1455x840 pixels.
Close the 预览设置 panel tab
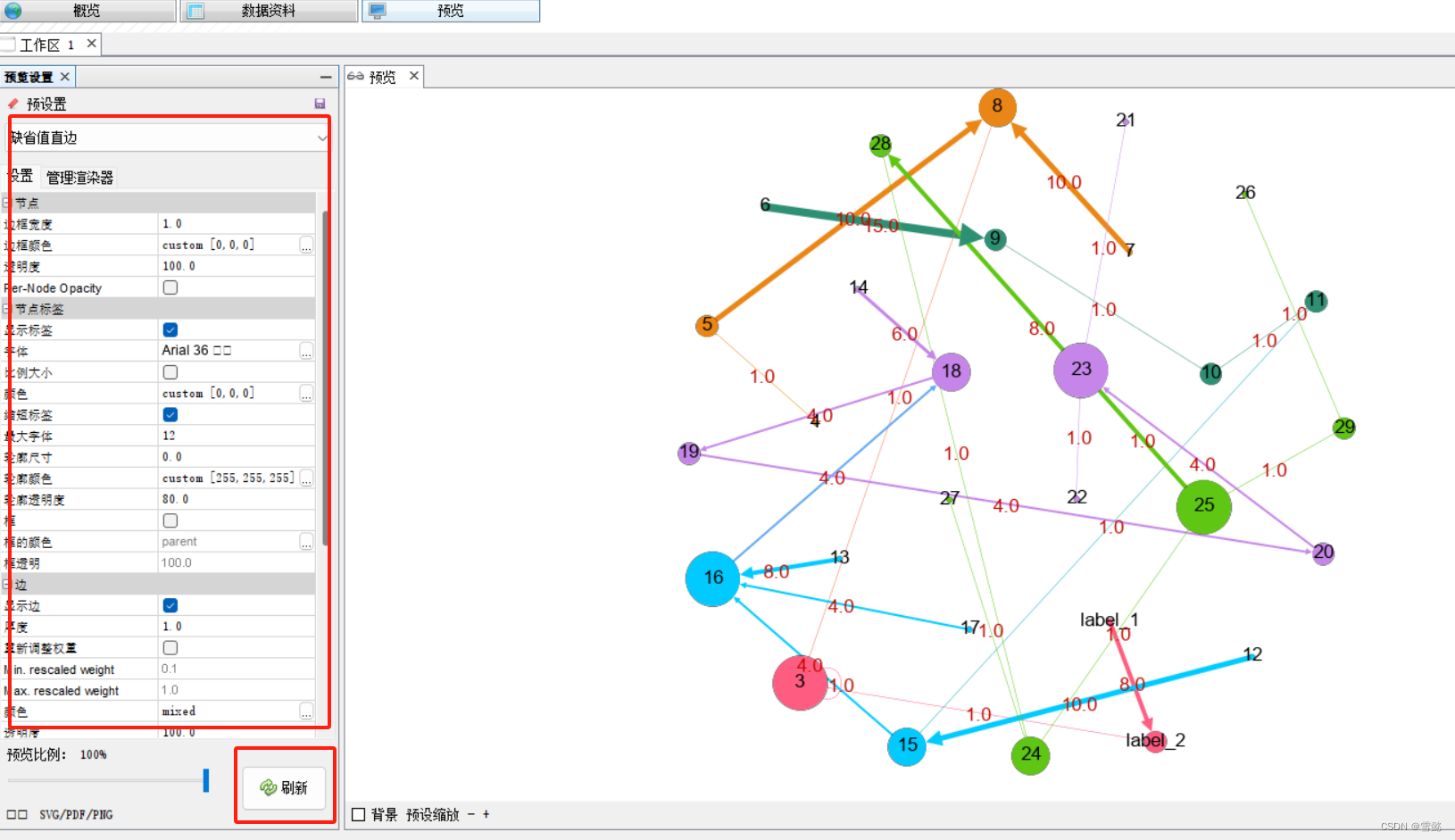64,77
